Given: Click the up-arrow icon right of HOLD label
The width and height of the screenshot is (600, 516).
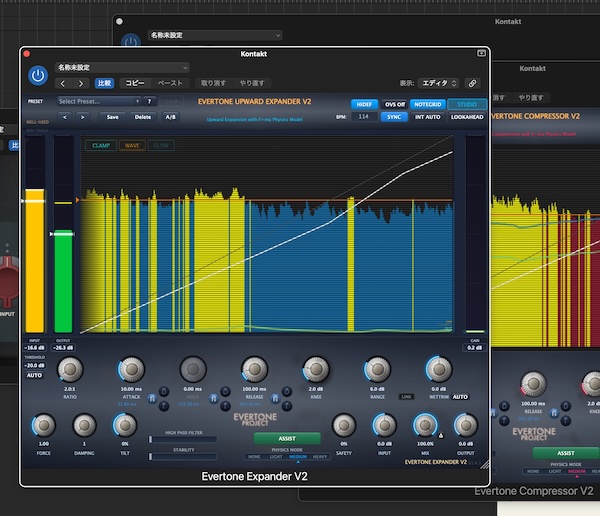Looking at the screenshot, I should click(225, 406).
